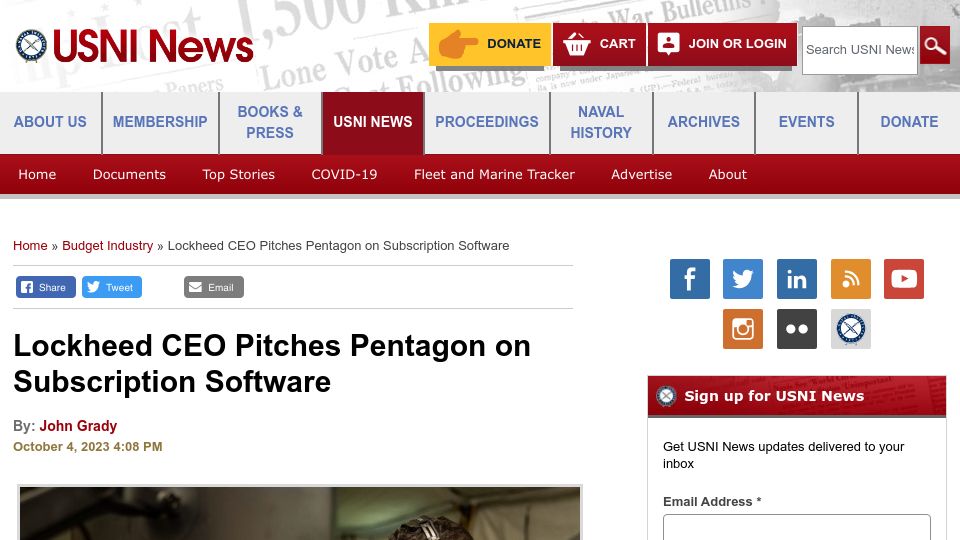Open the Cart

pyautogui.click(x=599, y=44)
